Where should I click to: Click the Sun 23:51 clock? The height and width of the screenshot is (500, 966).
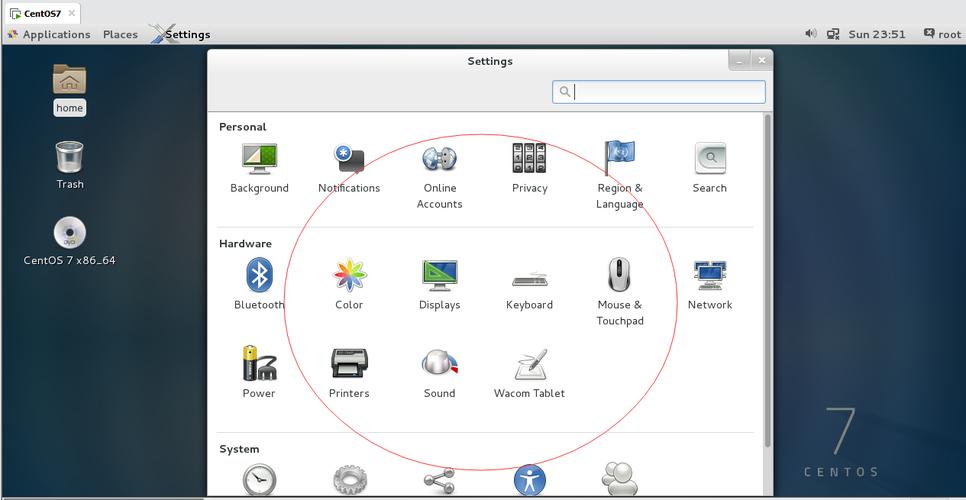[877, 34]
